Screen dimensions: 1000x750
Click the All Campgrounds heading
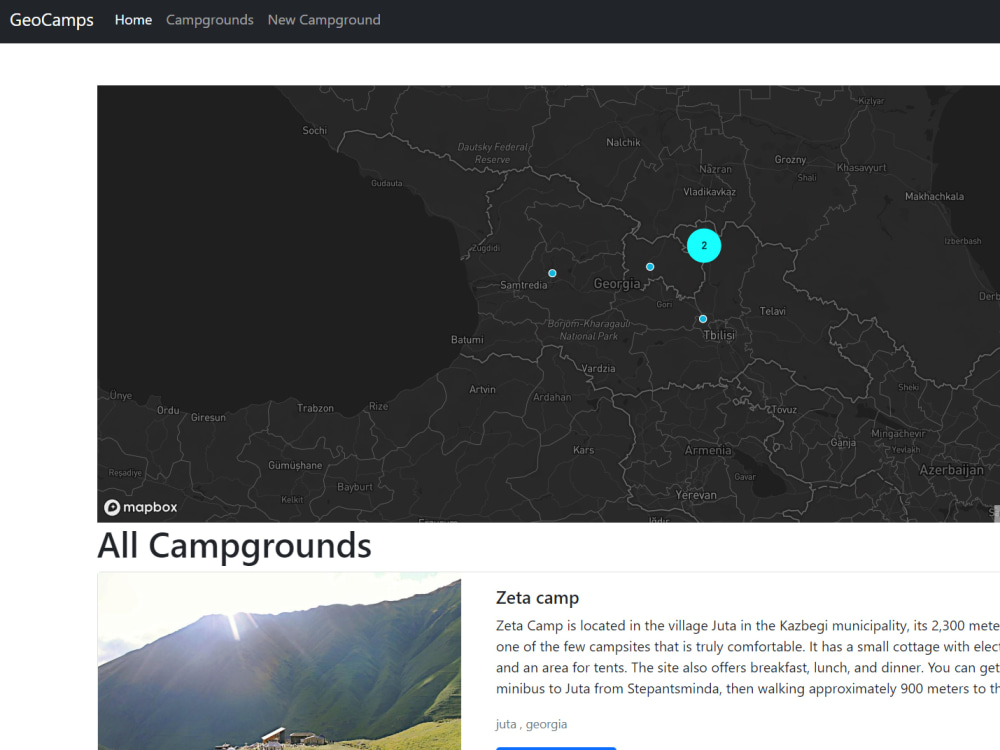(x=234, y=545)
